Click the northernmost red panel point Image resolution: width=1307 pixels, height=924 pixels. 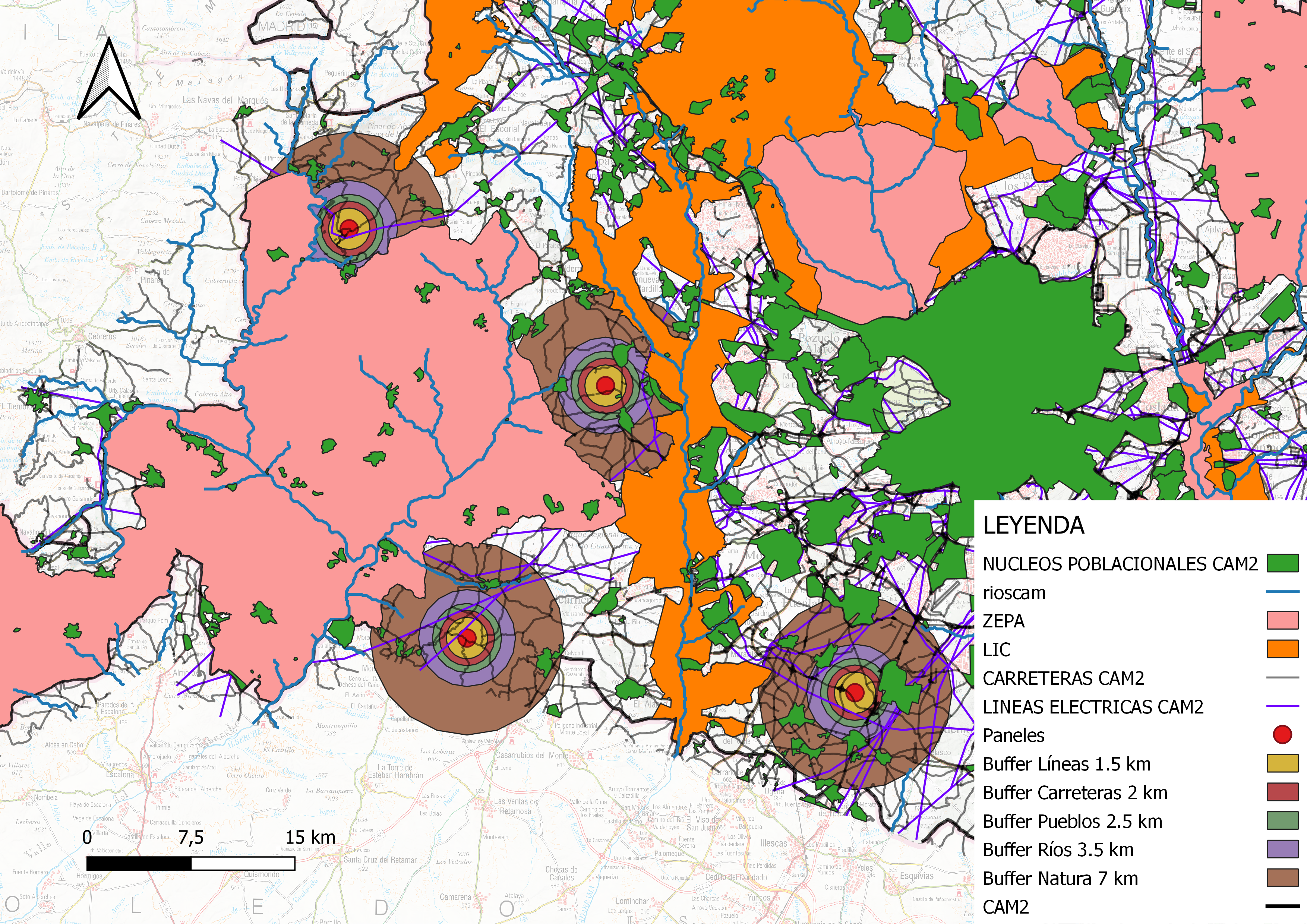[349, 229]
